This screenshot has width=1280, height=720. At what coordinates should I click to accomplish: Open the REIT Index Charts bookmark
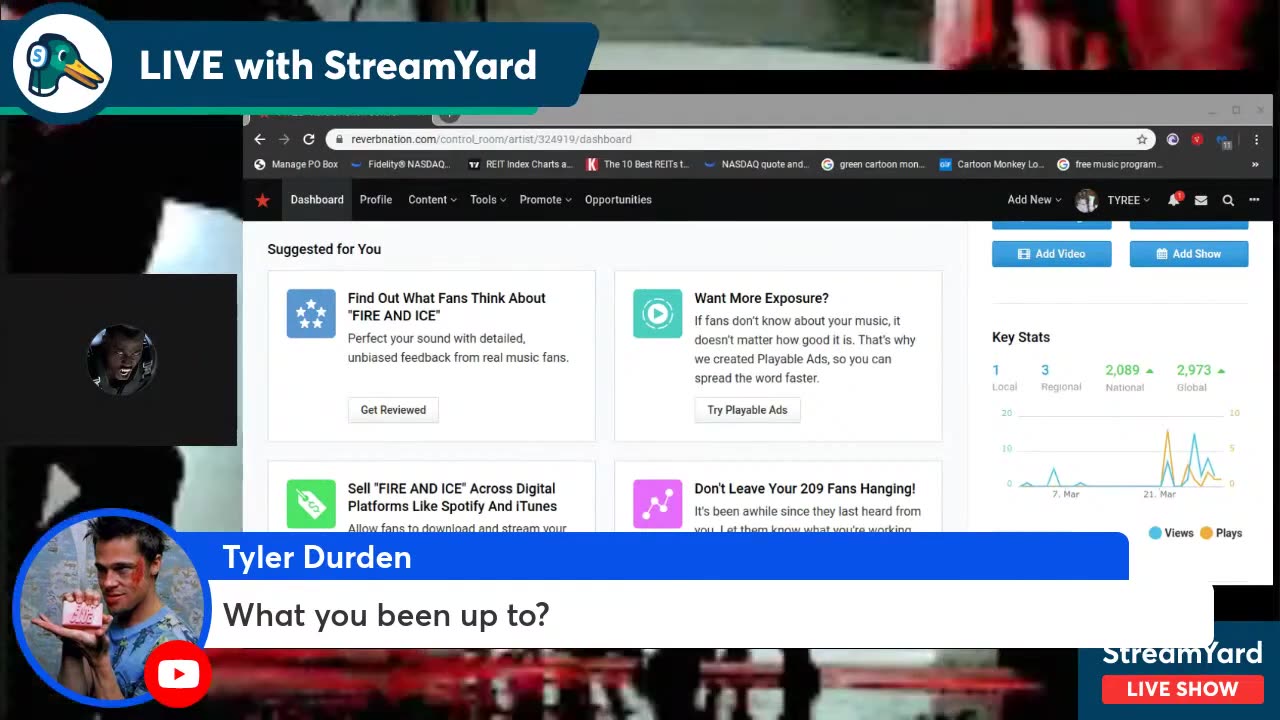[520, 164]
